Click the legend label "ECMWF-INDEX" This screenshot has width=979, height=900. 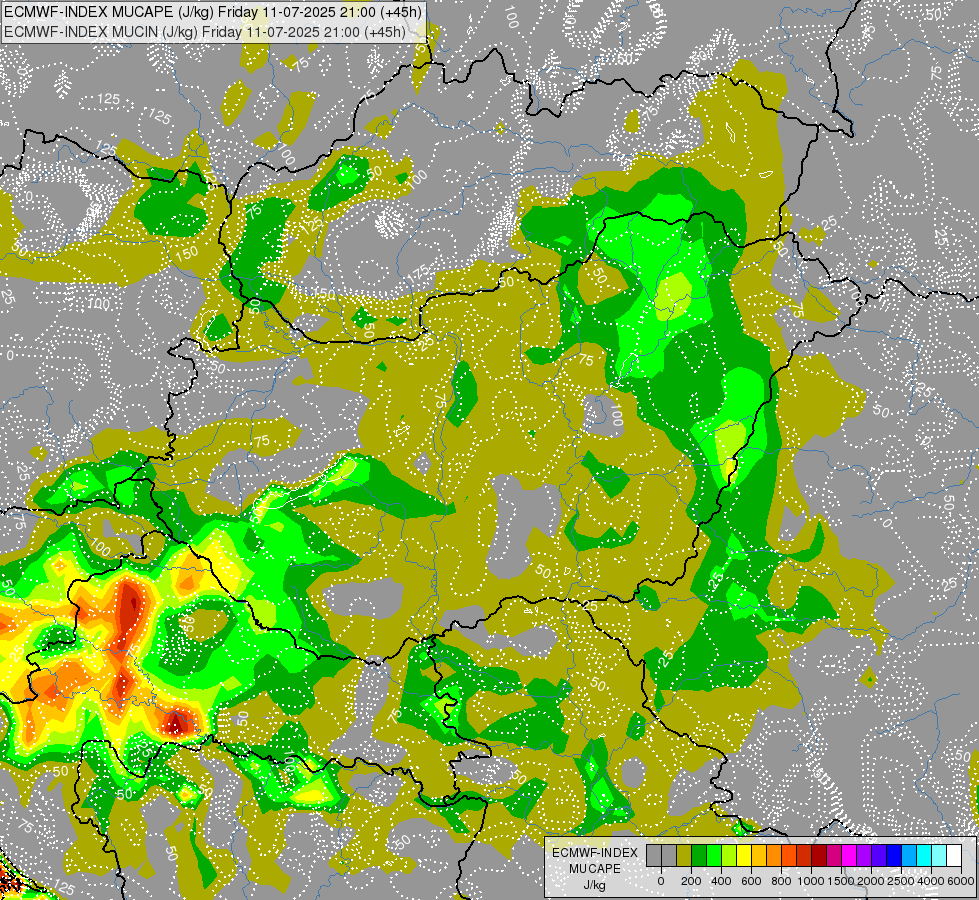click(595, 853)
